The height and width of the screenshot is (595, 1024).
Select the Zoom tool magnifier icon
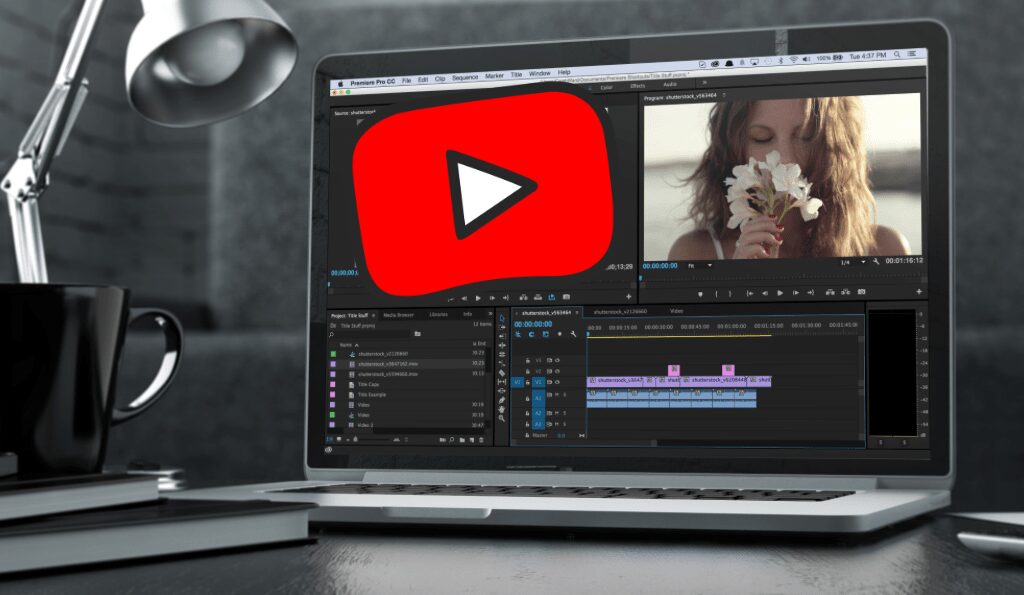pyautogui.click(x=501, y=418)
